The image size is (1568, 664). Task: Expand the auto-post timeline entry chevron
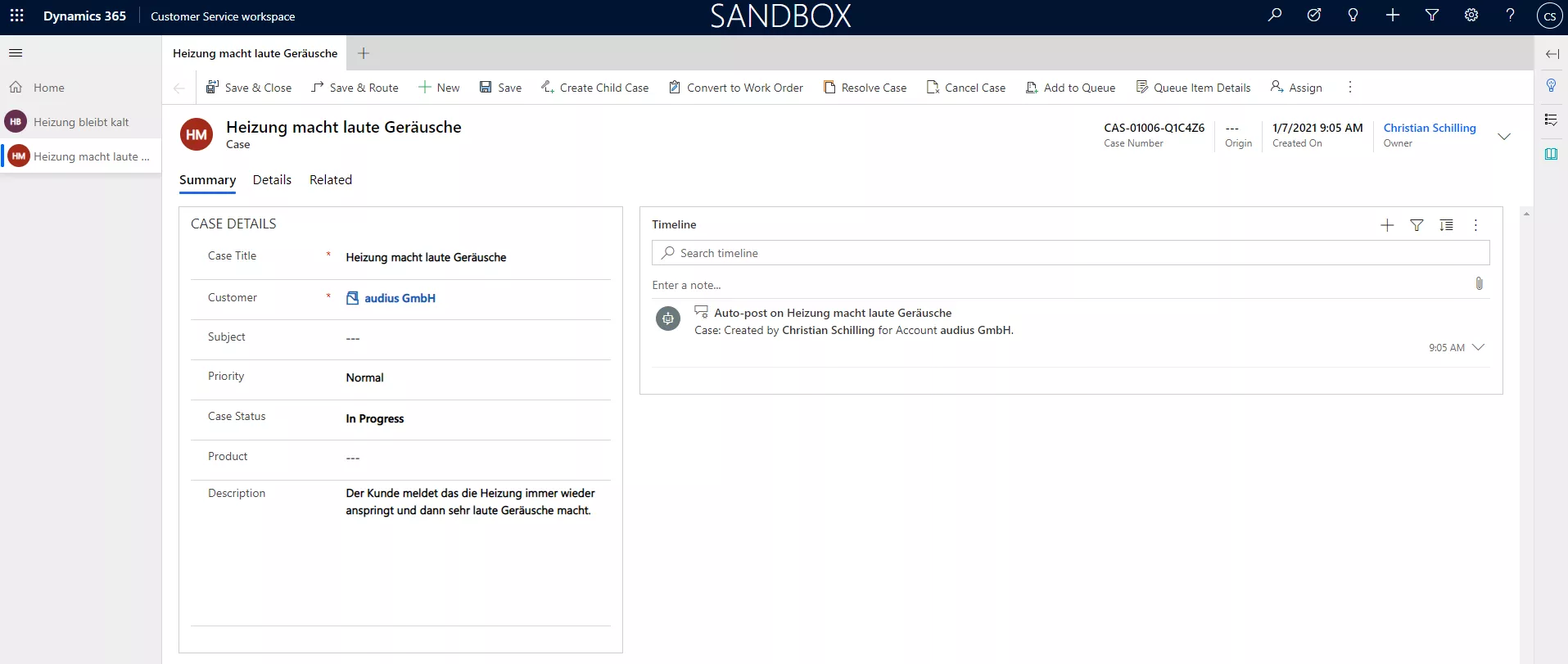coord(1478,347)
